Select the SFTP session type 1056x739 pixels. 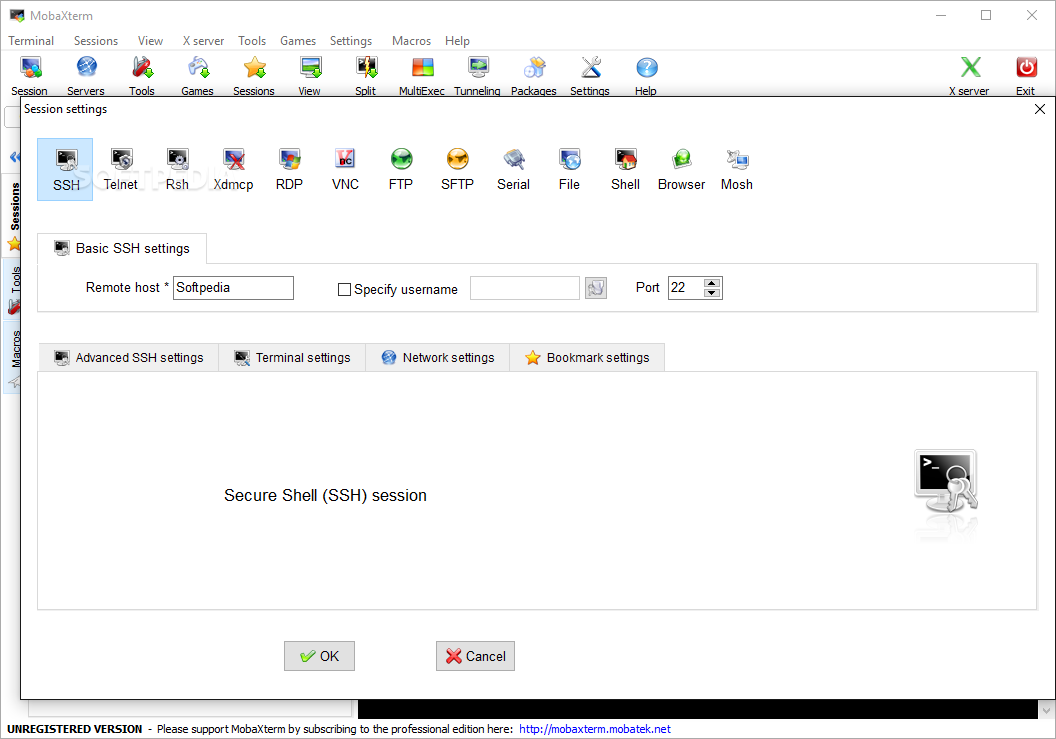(x=457, y=170)
